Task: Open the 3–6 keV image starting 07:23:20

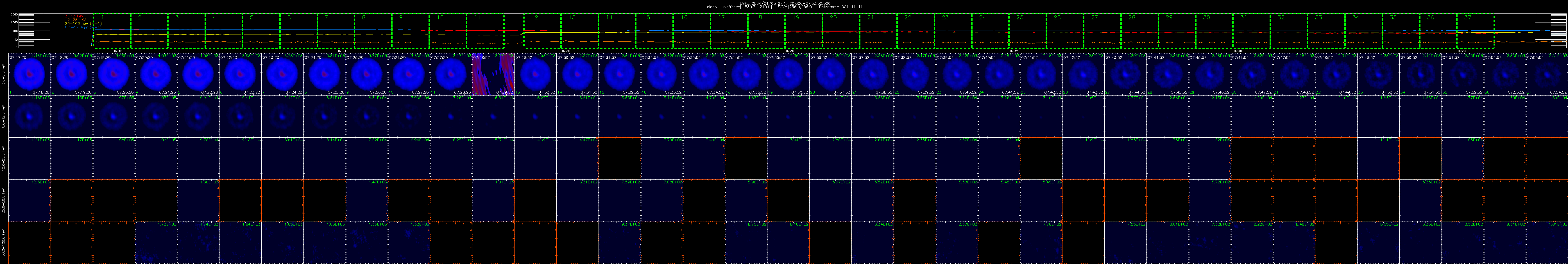Action: 282,74
